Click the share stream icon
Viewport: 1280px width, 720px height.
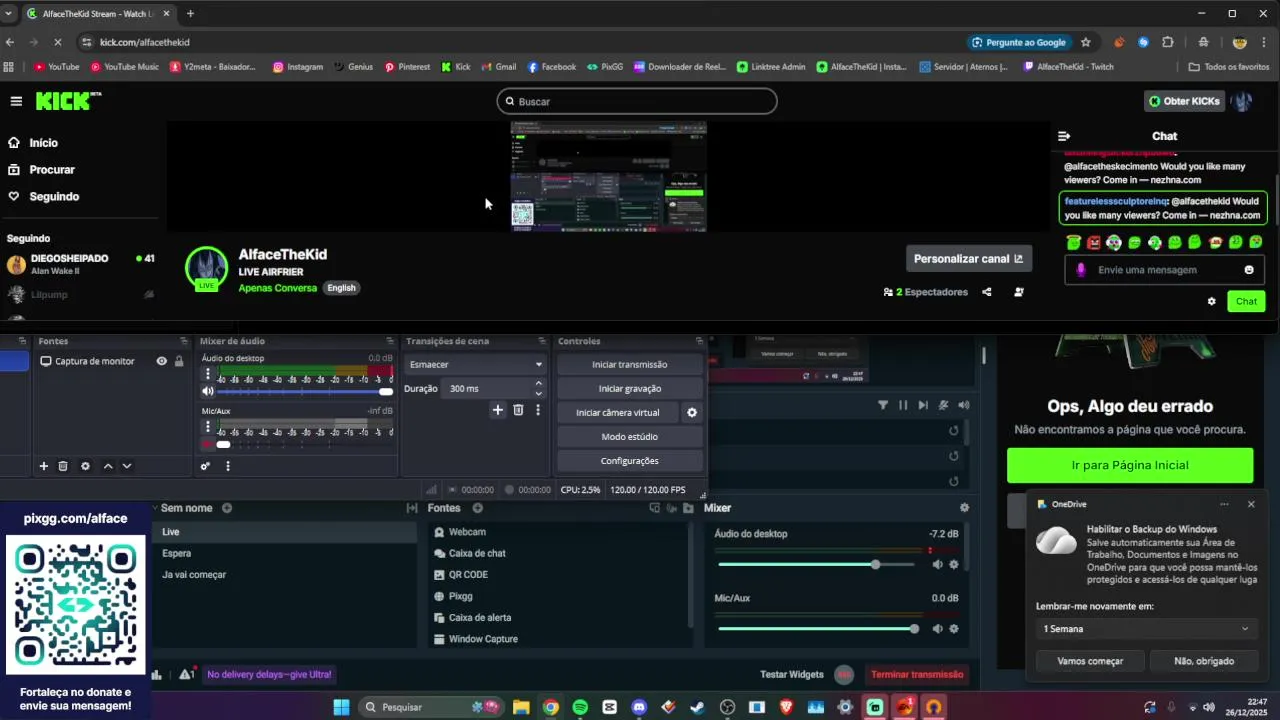[x=987, y=292]
